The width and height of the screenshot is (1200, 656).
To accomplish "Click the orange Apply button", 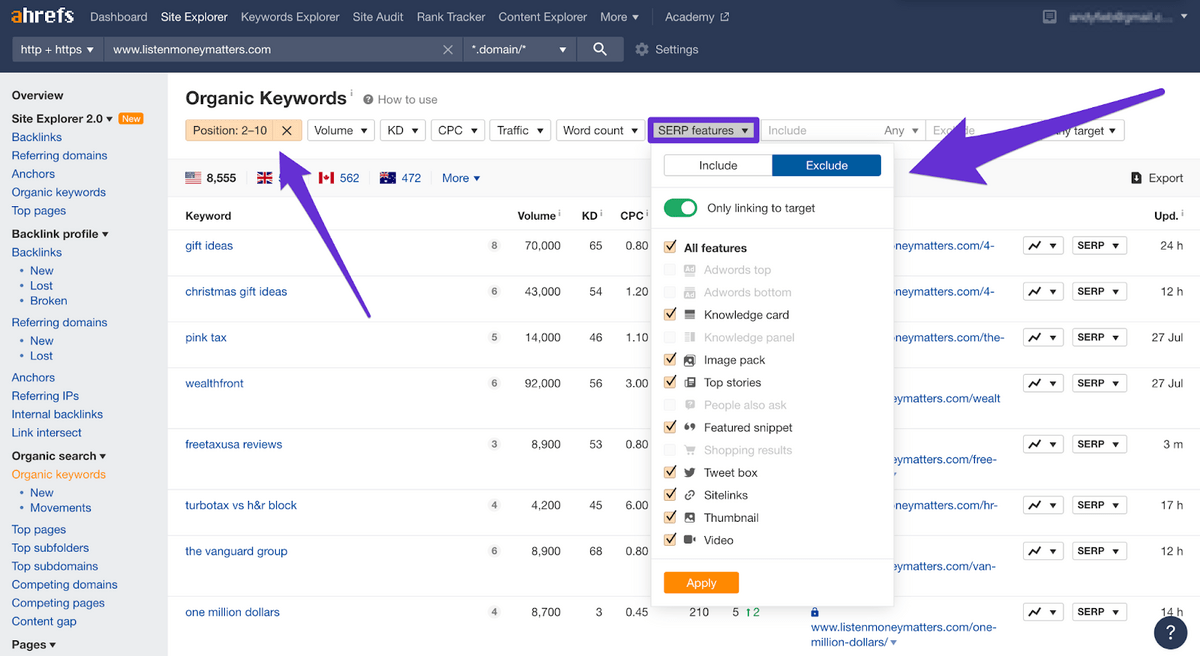I will [701, 583].
